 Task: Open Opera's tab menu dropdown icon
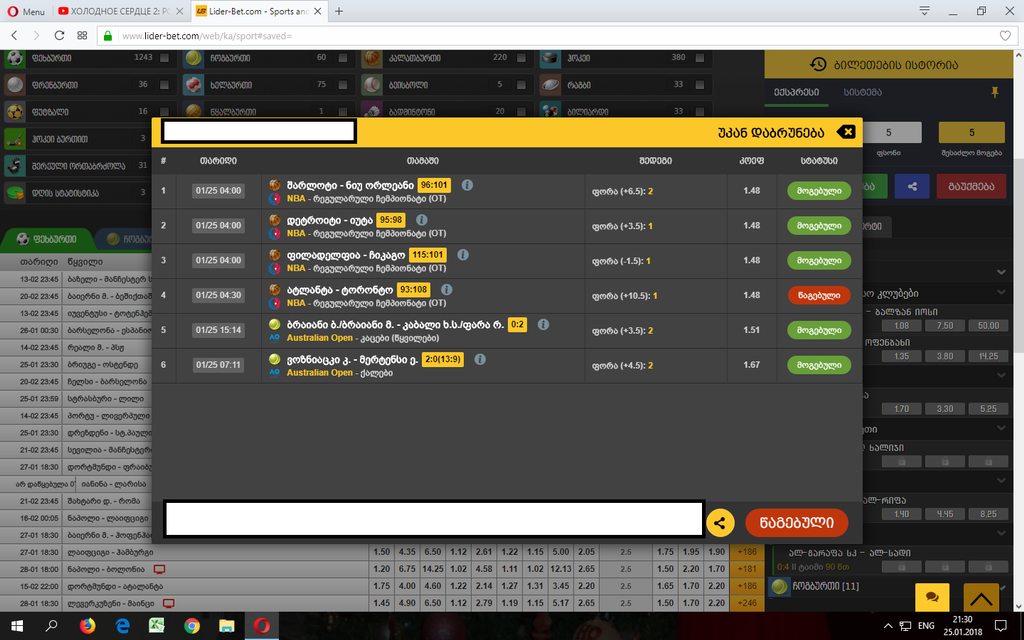924,11
